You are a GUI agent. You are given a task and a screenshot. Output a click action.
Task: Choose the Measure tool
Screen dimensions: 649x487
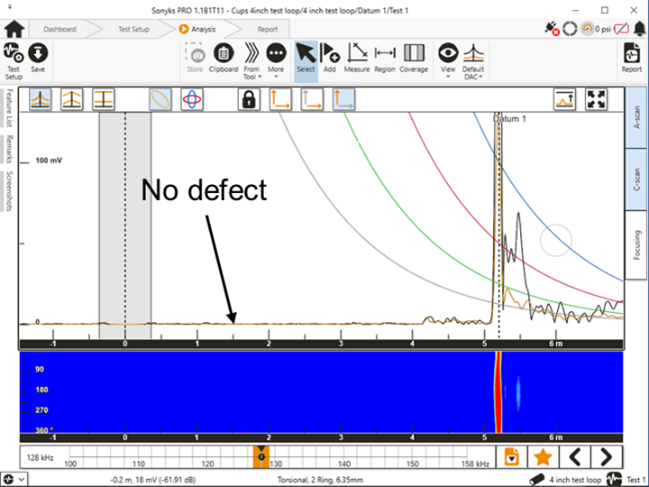pyautogui.click(x=357, y=58)
